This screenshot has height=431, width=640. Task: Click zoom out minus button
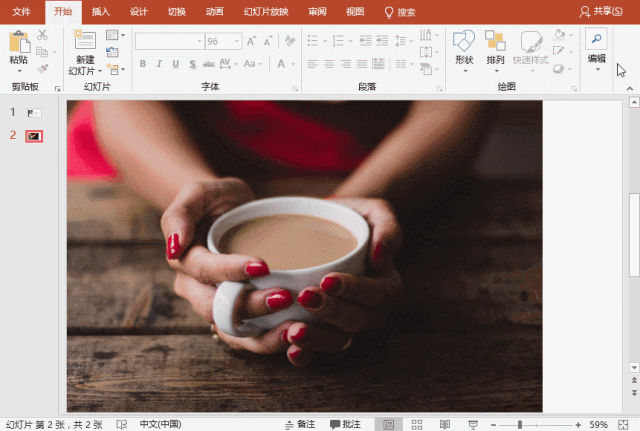[x=493, y=425]
